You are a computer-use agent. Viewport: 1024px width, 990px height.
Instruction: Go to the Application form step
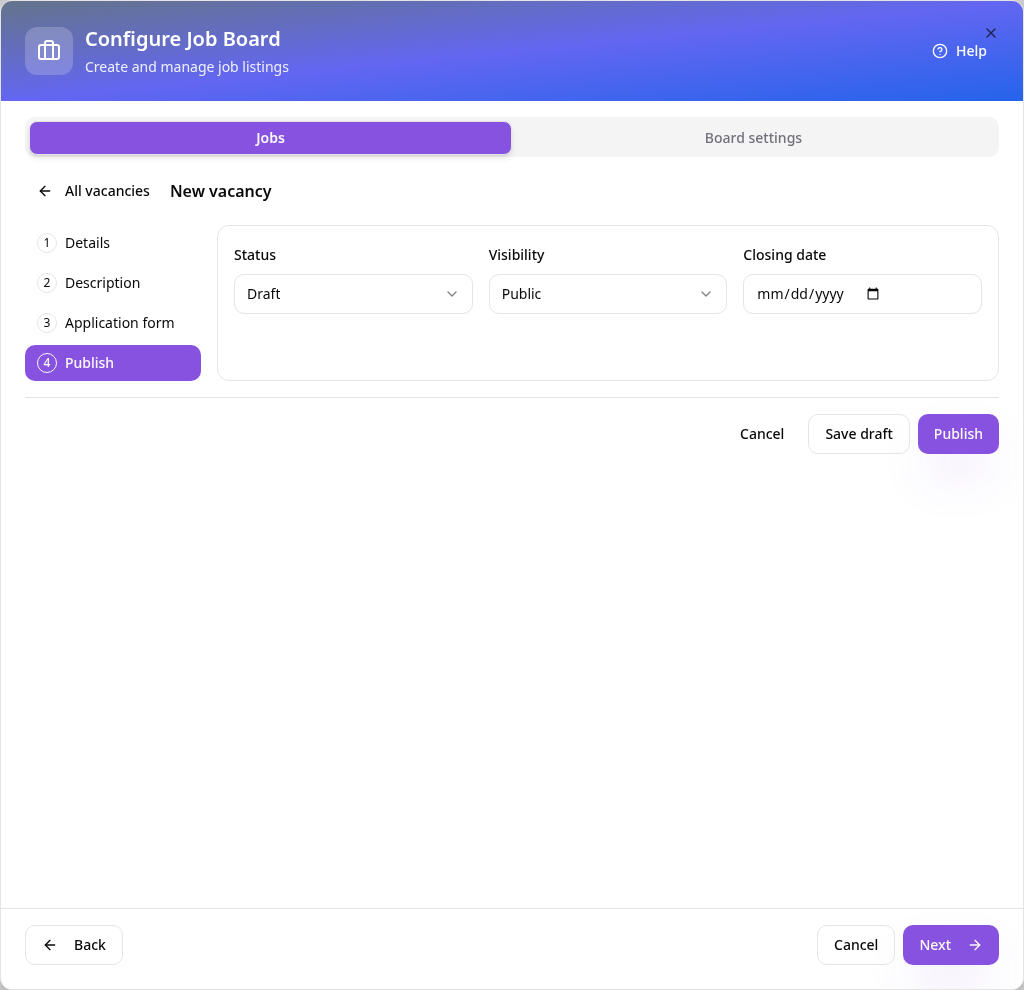[113, 323]
